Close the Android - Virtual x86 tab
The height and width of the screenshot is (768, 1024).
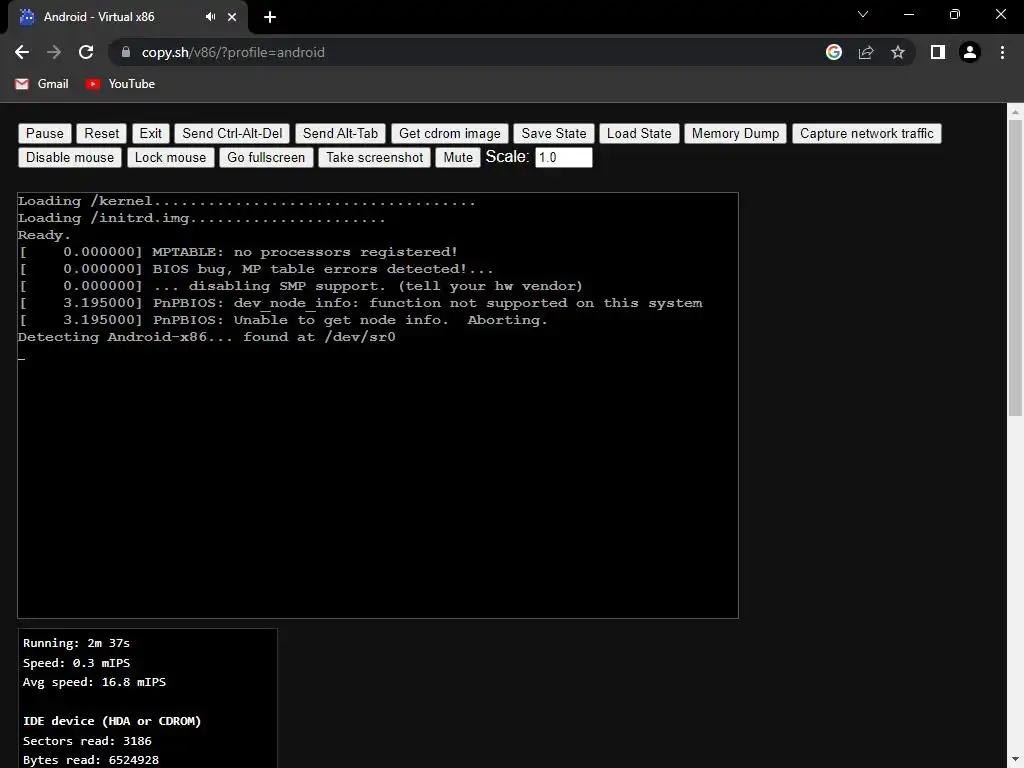(x=232, y=17)
